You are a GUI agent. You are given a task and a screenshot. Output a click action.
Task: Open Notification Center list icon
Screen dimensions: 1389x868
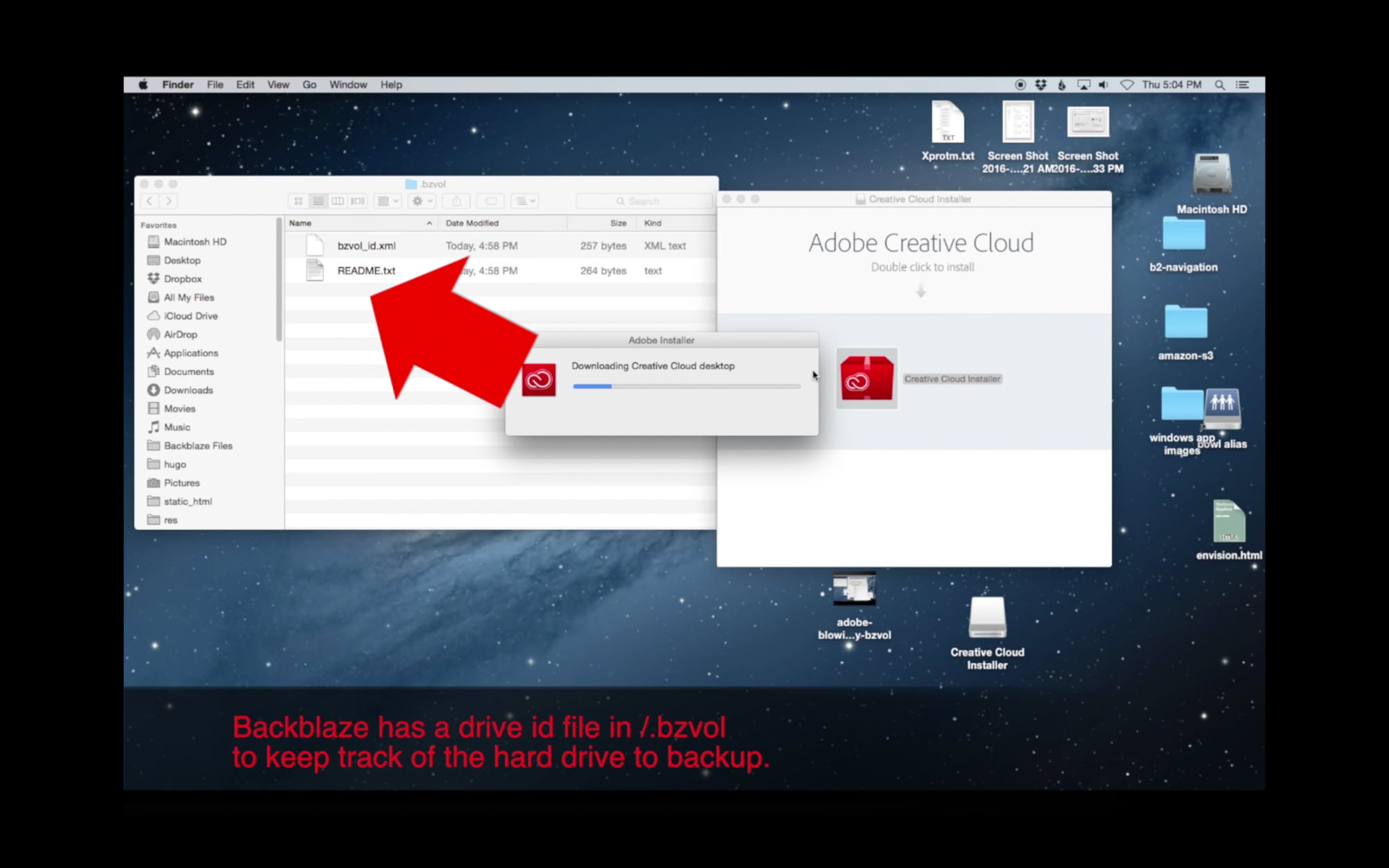[1242, 85]
